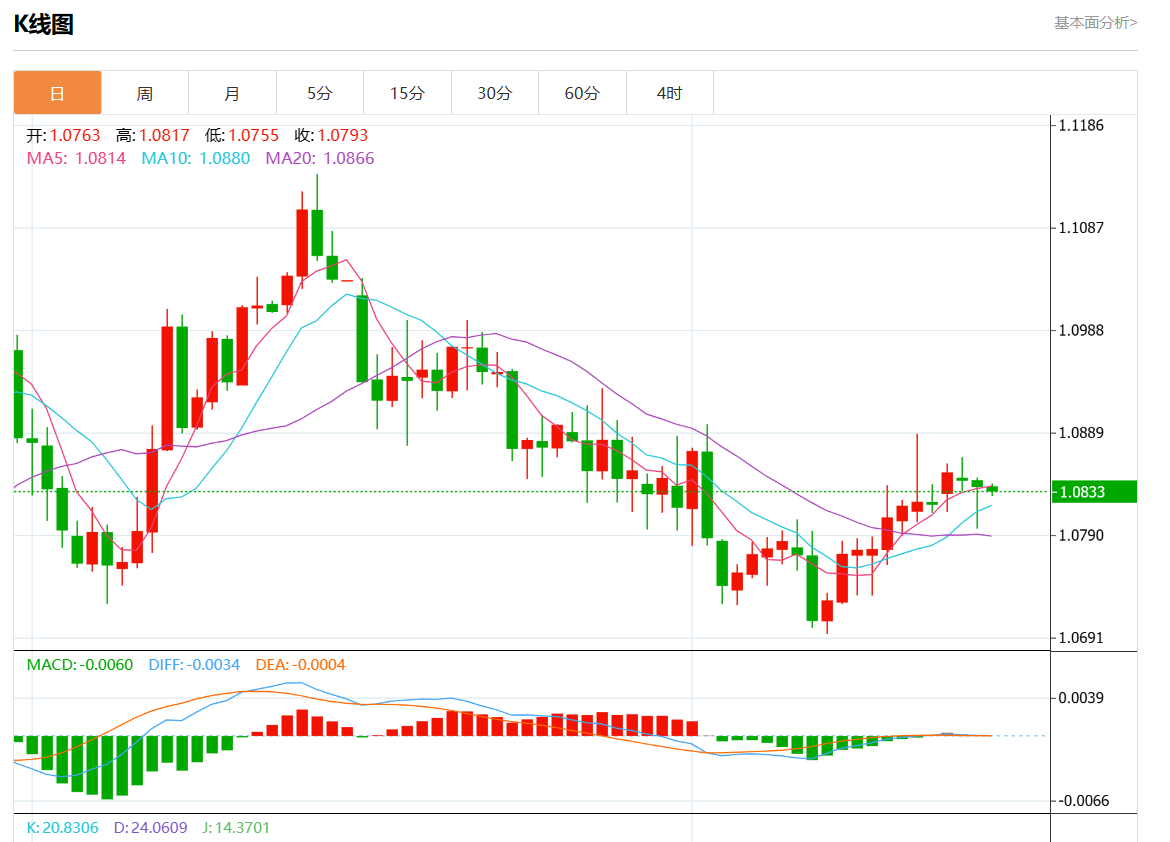Viewport: 1170px width, 842px height.
Task: Click the 1.0691 price axis label
Action: click(1081, 637)
